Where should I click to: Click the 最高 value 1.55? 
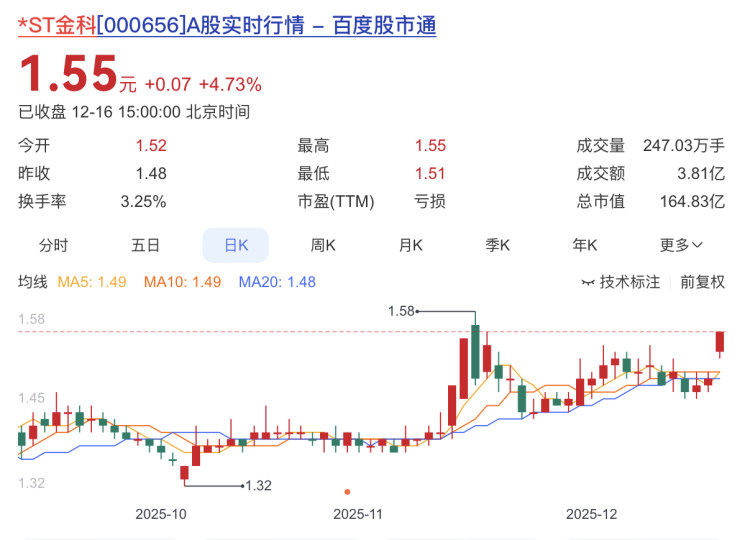(x=430, y=145)
